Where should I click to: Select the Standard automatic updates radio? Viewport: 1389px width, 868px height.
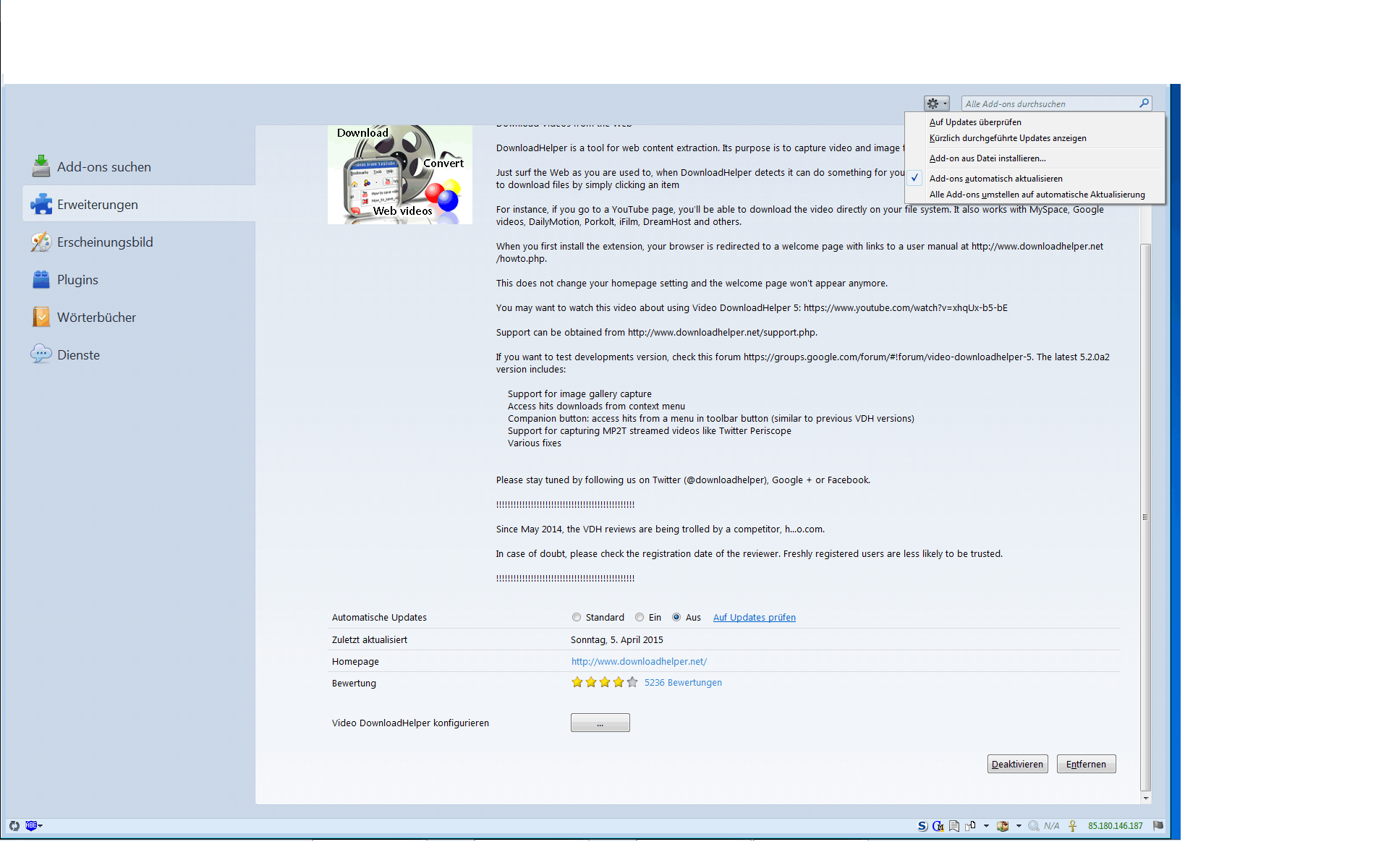[x=577, y=617]
